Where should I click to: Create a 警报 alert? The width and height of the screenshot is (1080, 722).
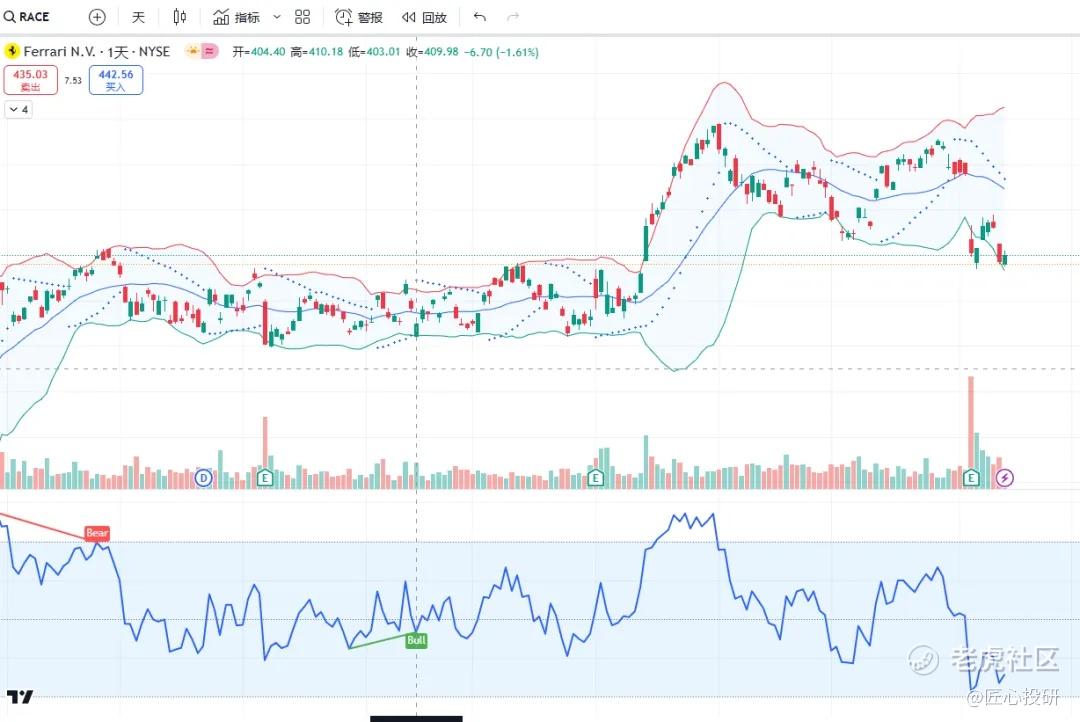[x=358, y=17]
